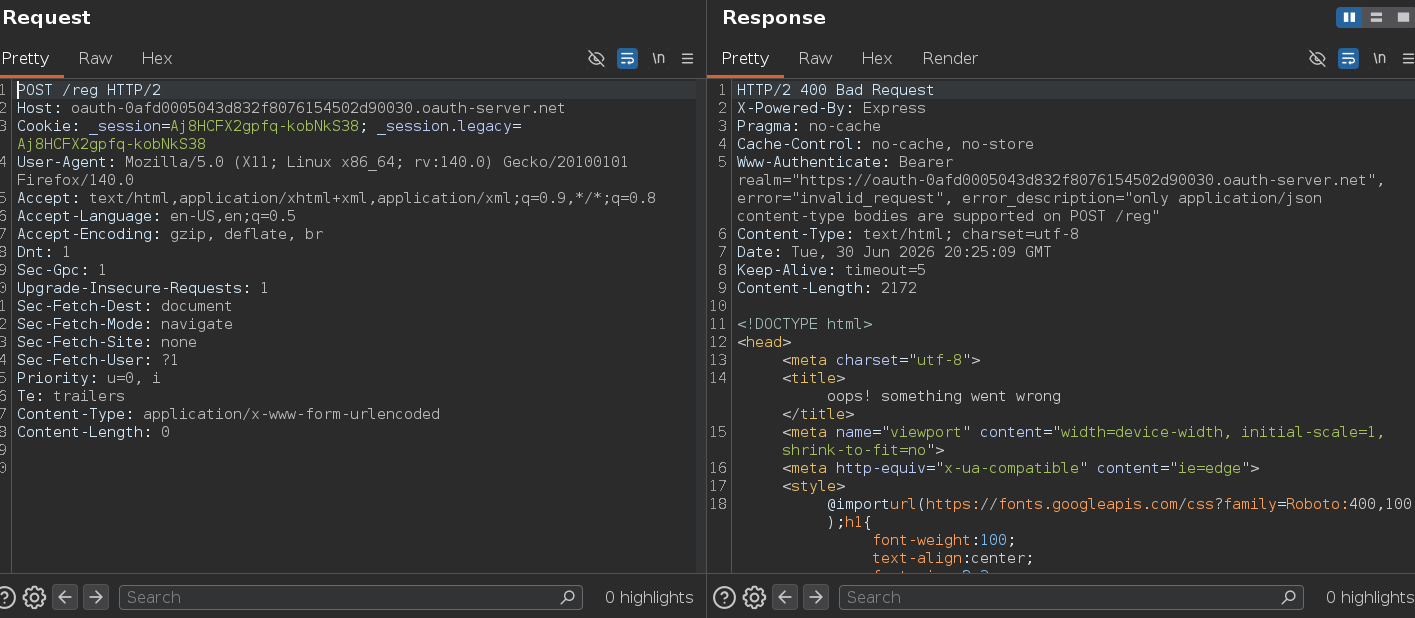
Task: Go to next match in Response search
Action: 816,597
